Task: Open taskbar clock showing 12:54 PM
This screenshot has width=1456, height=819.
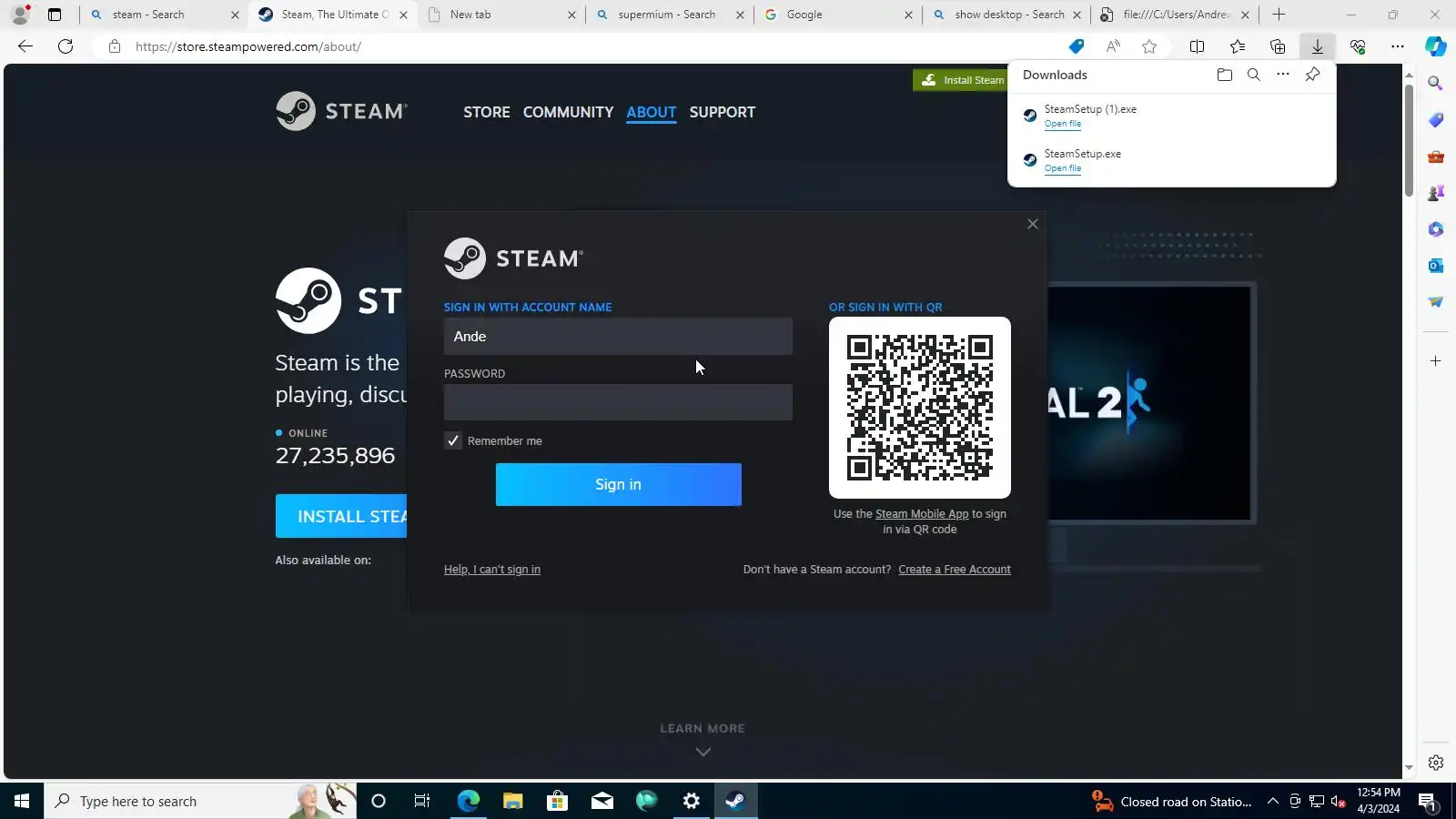Action: [x=1379, y=801]
